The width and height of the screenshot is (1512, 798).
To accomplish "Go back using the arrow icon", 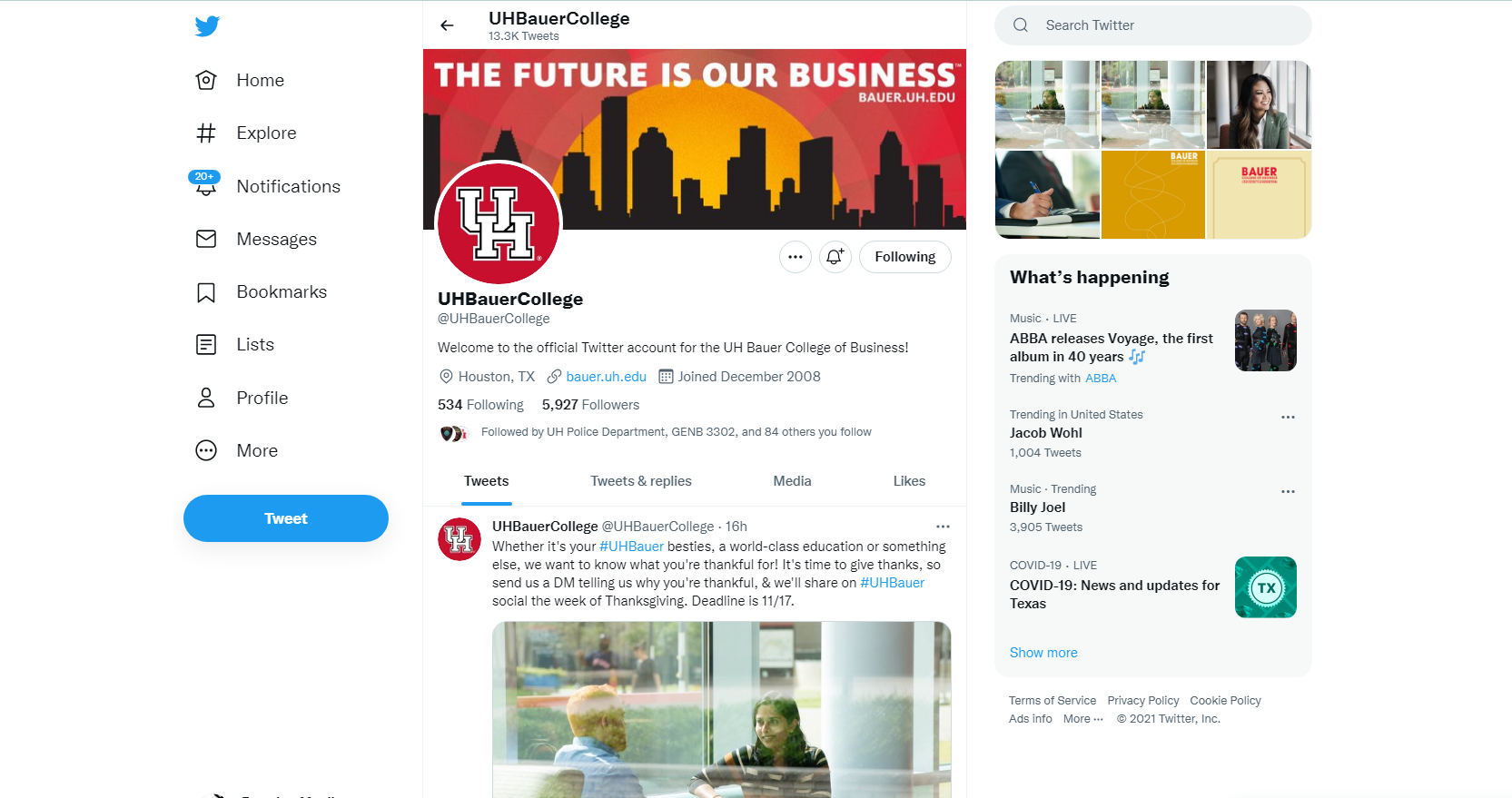I will coord(447,25).
